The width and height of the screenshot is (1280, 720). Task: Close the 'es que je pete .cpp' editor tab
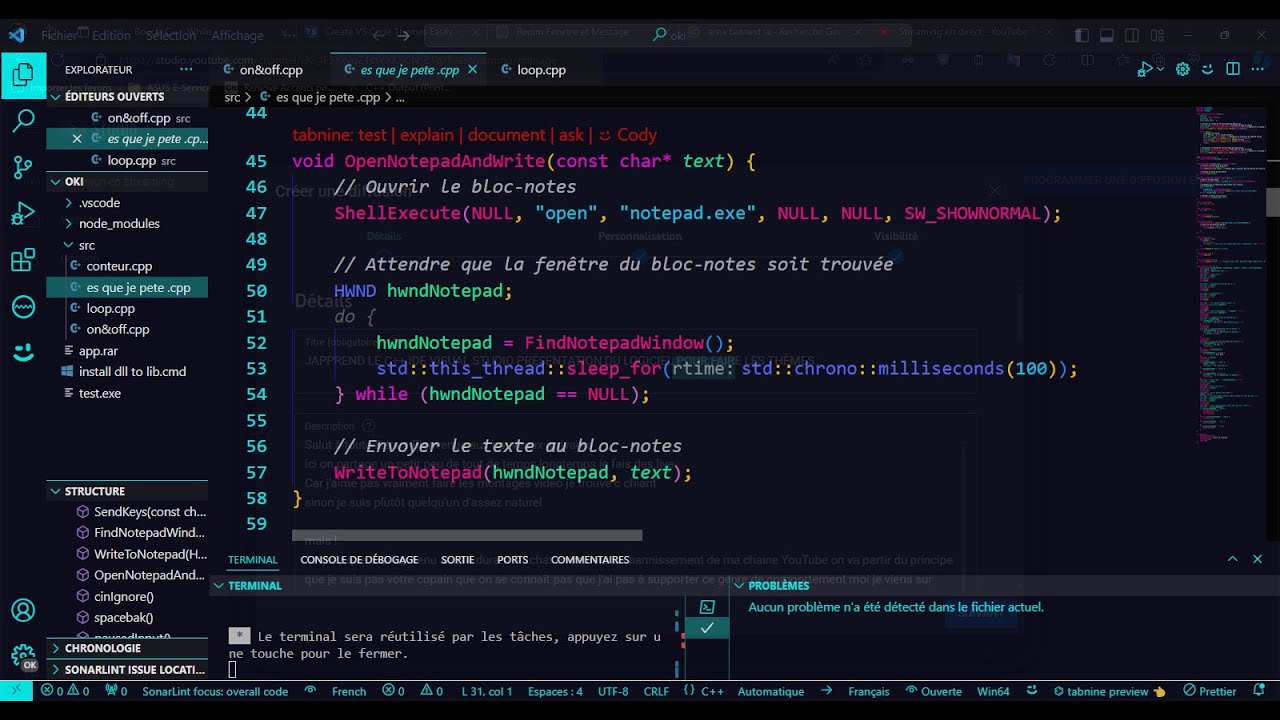pyautogui.click(x=472, y=70)
